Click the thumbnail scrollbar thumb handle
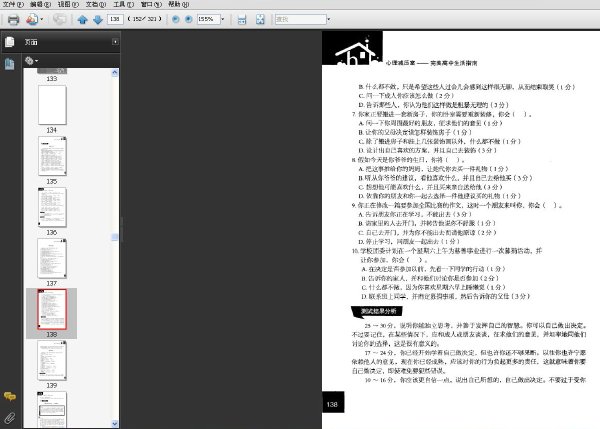The height and width of the screenshot is (429, 600). [x=115, y=237]
